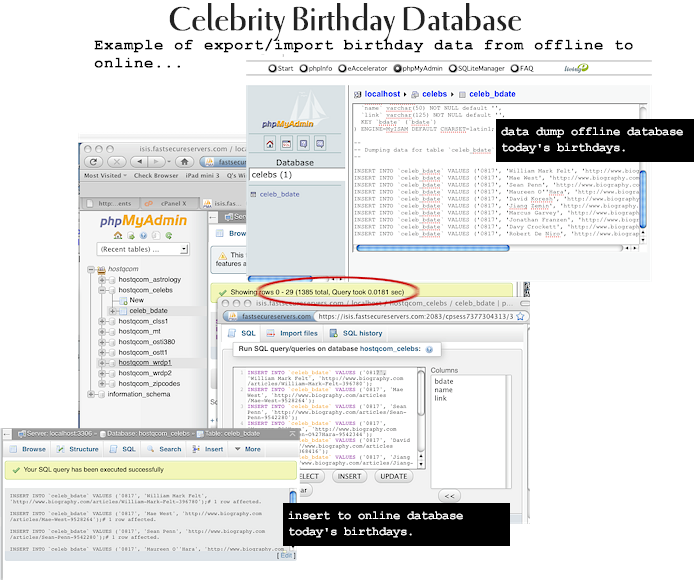Switch to the Import files tab
This screenshot has height=581, width=694.
292,333
